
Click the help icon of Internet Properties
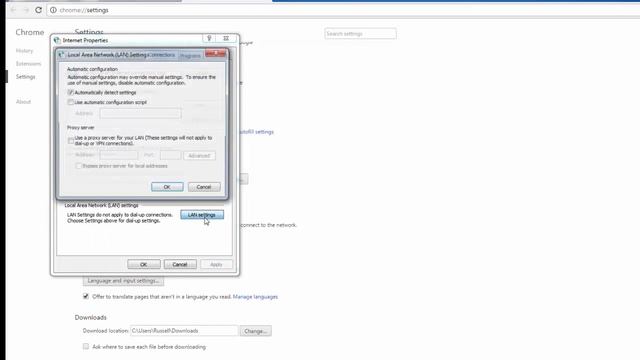tap(209, 38)
